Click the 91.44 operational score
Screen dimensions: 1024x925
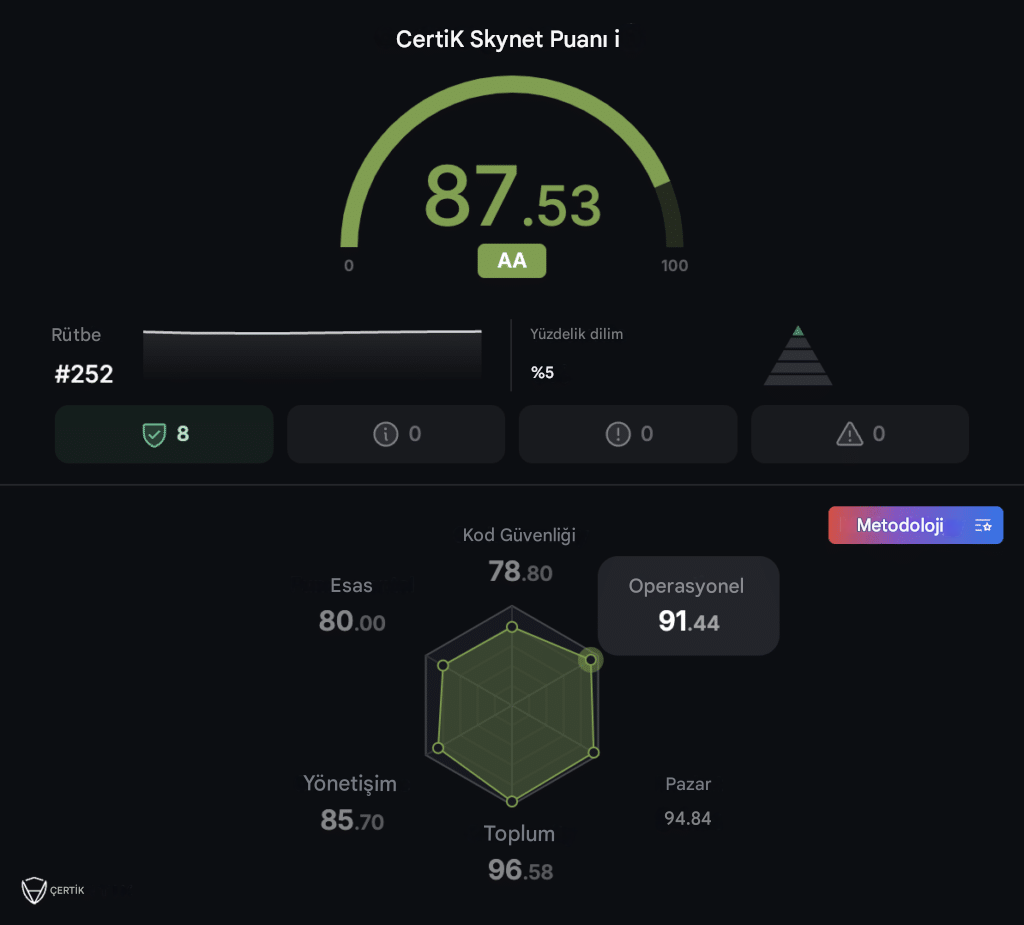pyautogui.click(x=688, y=621)
